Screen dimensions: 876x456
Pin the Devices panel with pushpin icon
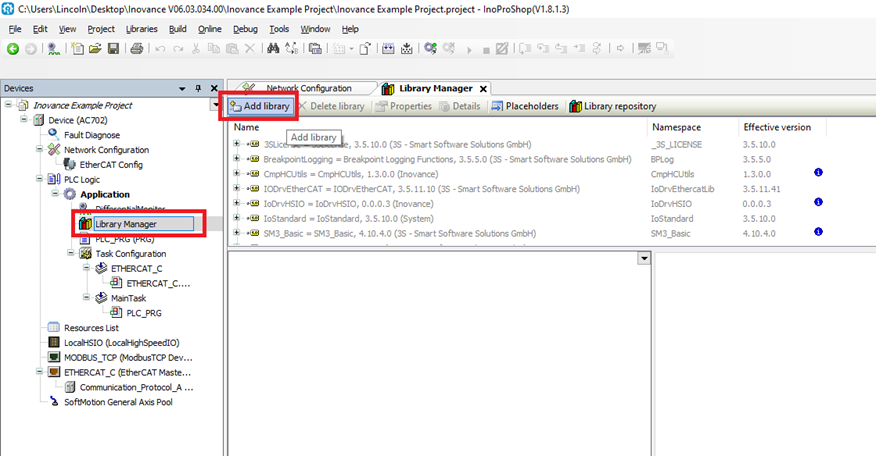click(199, 88)
